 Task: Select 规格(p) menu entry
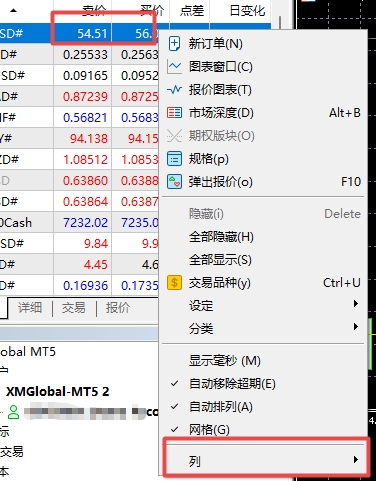pyautogui.click(x=263, y=159)
